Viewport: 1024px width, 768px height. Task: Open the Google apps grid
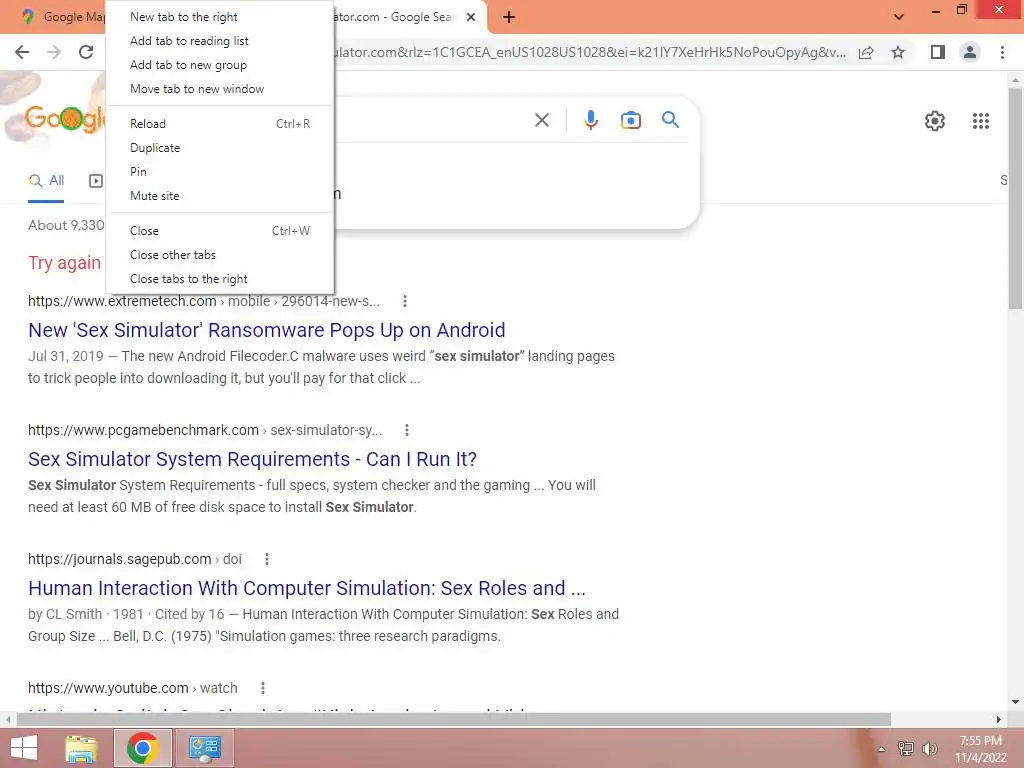980,121
